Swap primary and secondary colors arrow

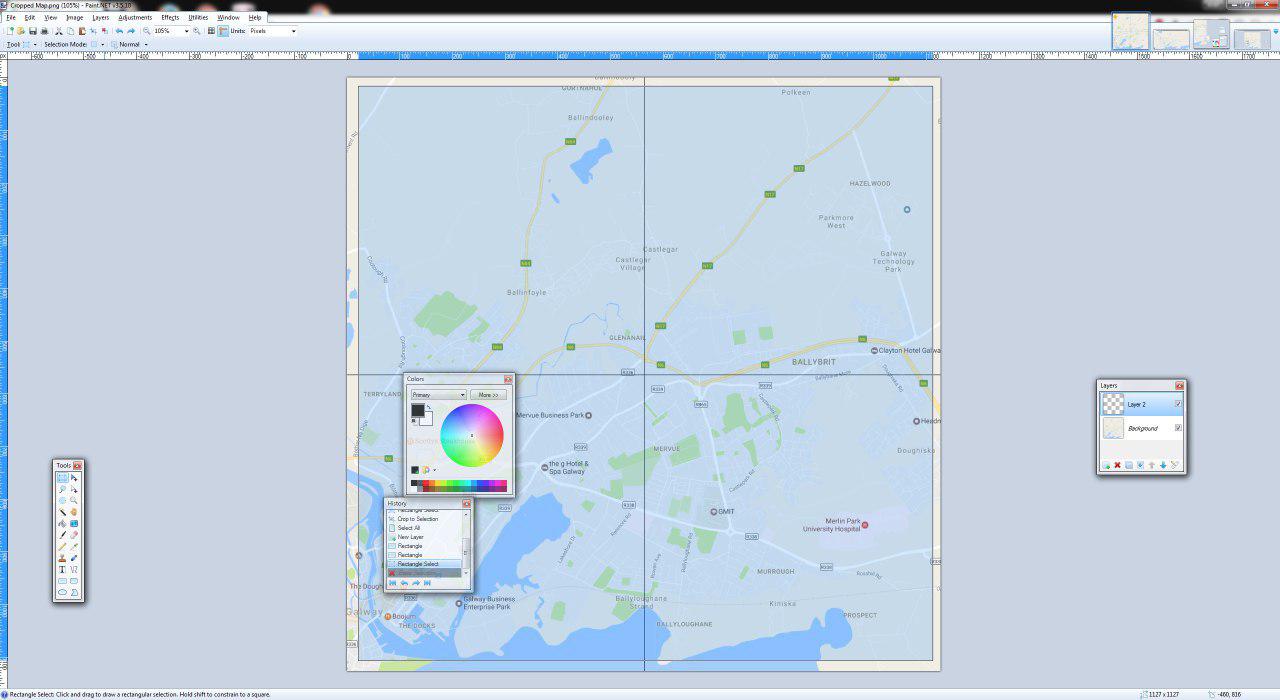(429, 407)
